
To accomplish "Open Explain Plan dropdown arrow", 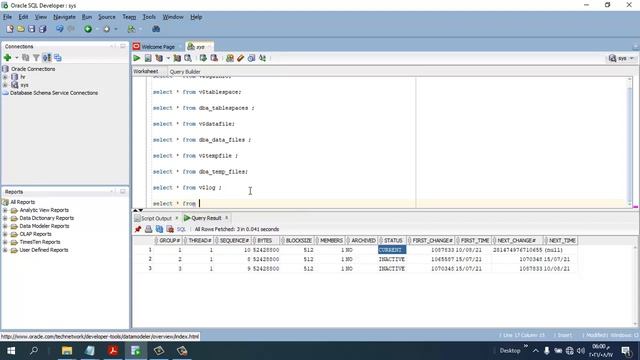I will (168, 58).
